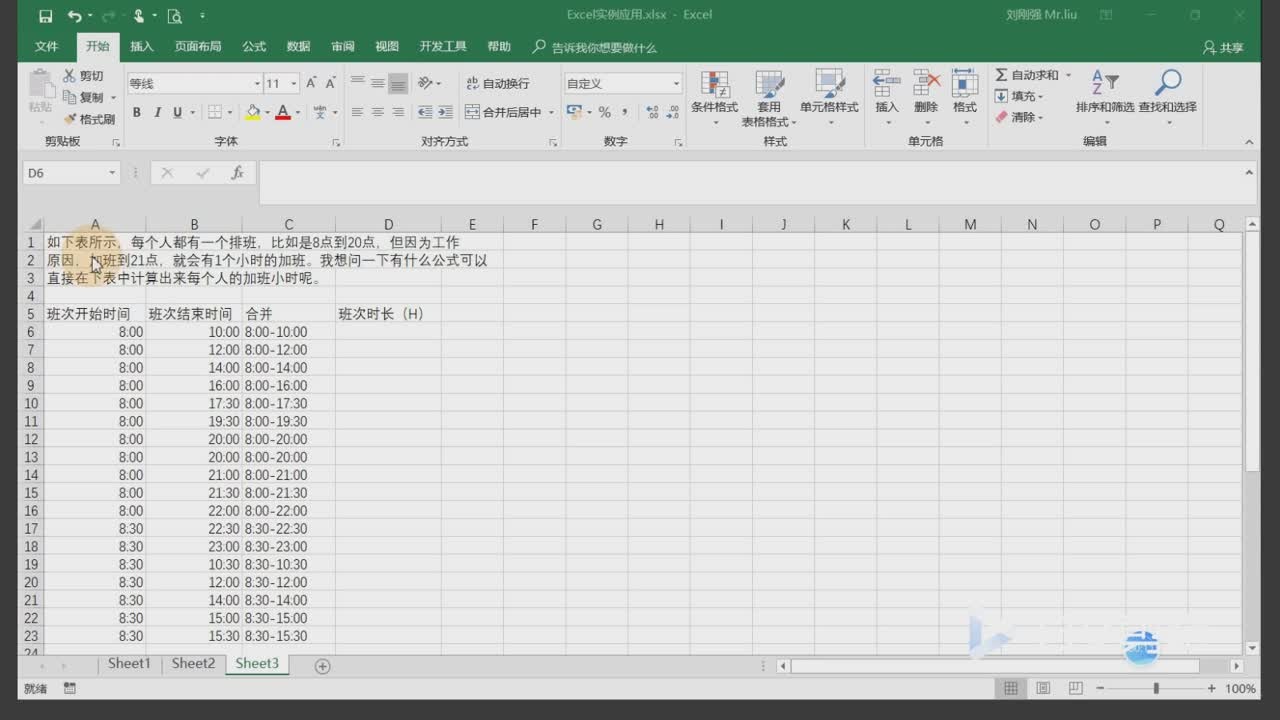The image size is (1280, 720).
Task: Toggle Underline formatting
Action: click(x=177, y=112)
